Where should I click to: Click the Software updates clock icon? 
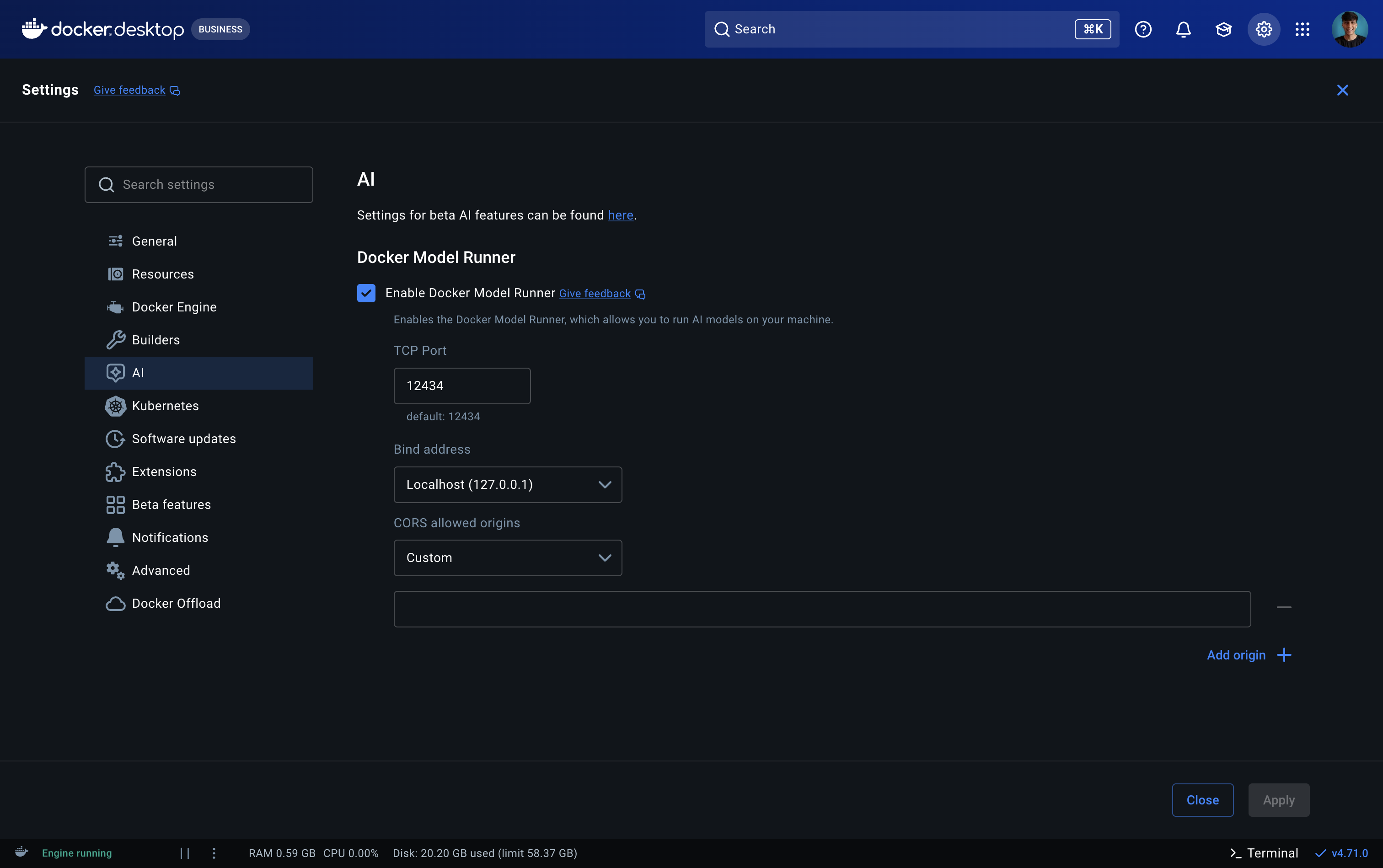115,439
